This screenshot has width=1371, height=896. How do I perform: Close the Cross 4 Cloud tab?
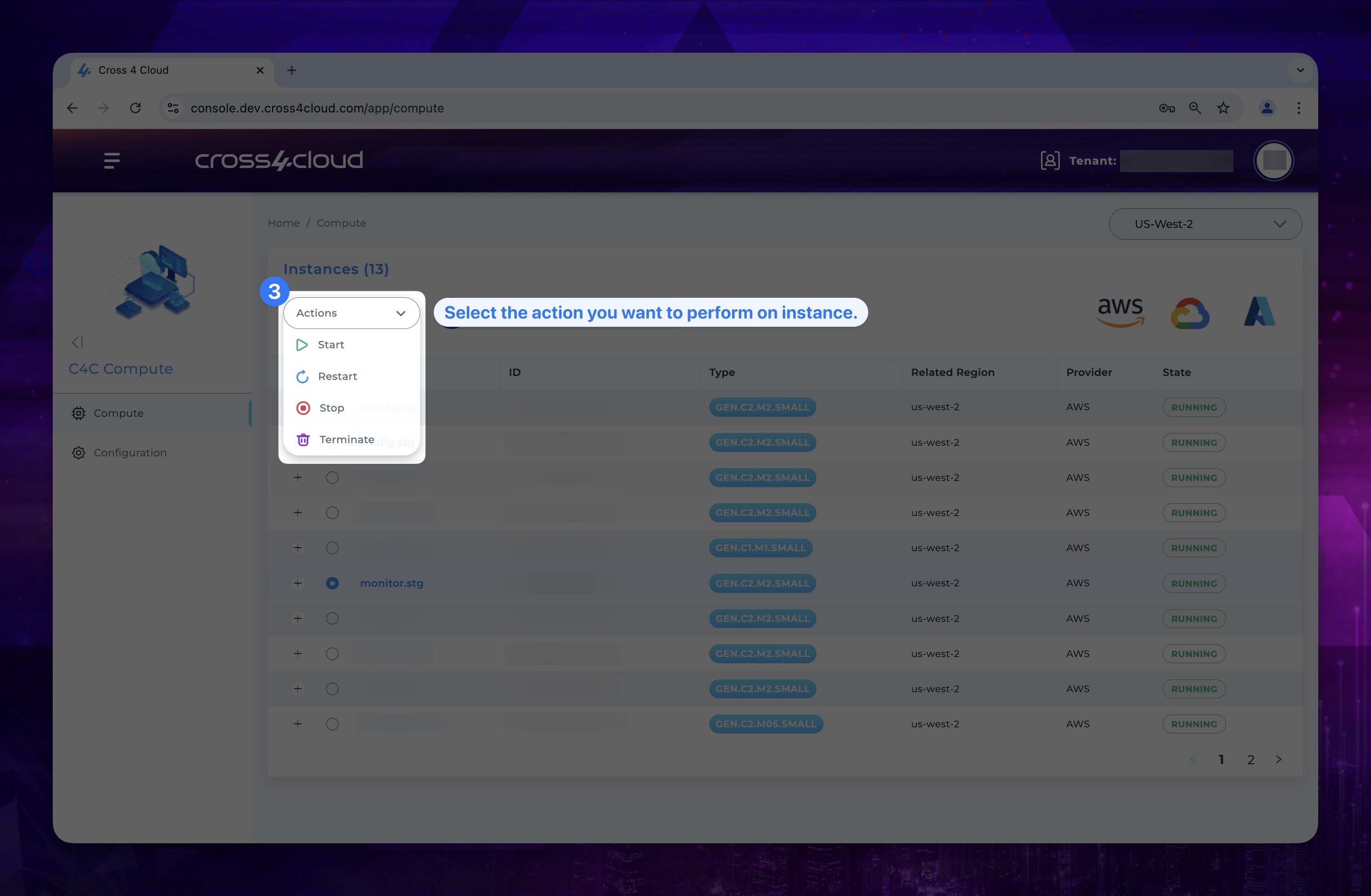click(260, 70)
